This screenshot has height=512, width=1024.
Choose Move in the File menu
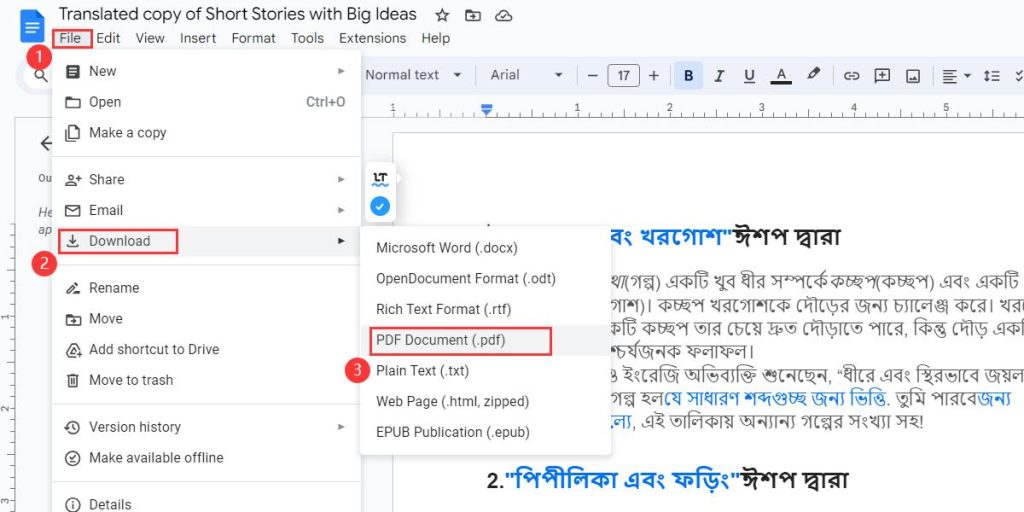206,319
